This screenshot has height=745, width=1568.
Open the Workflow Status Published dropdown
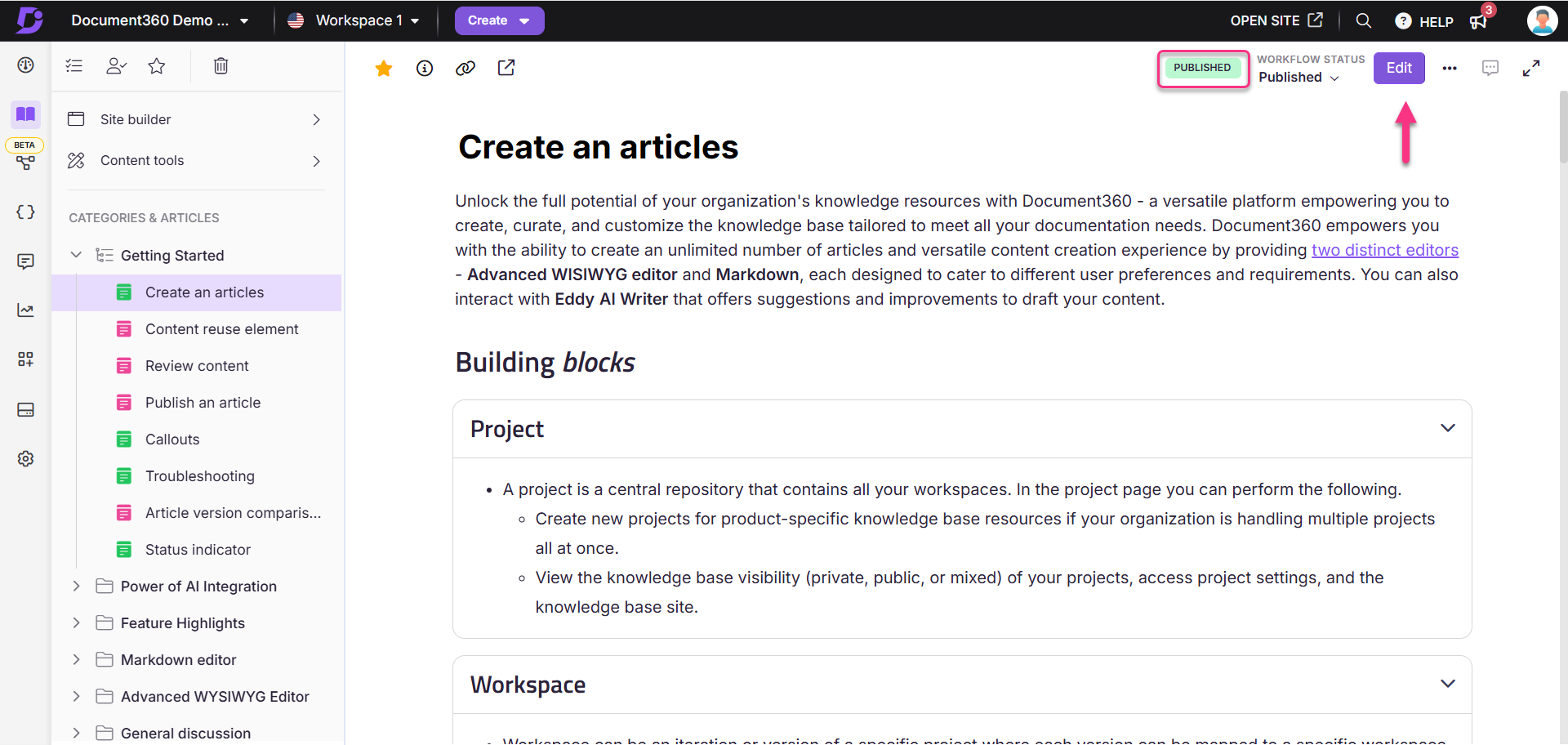pos(1298,78)
